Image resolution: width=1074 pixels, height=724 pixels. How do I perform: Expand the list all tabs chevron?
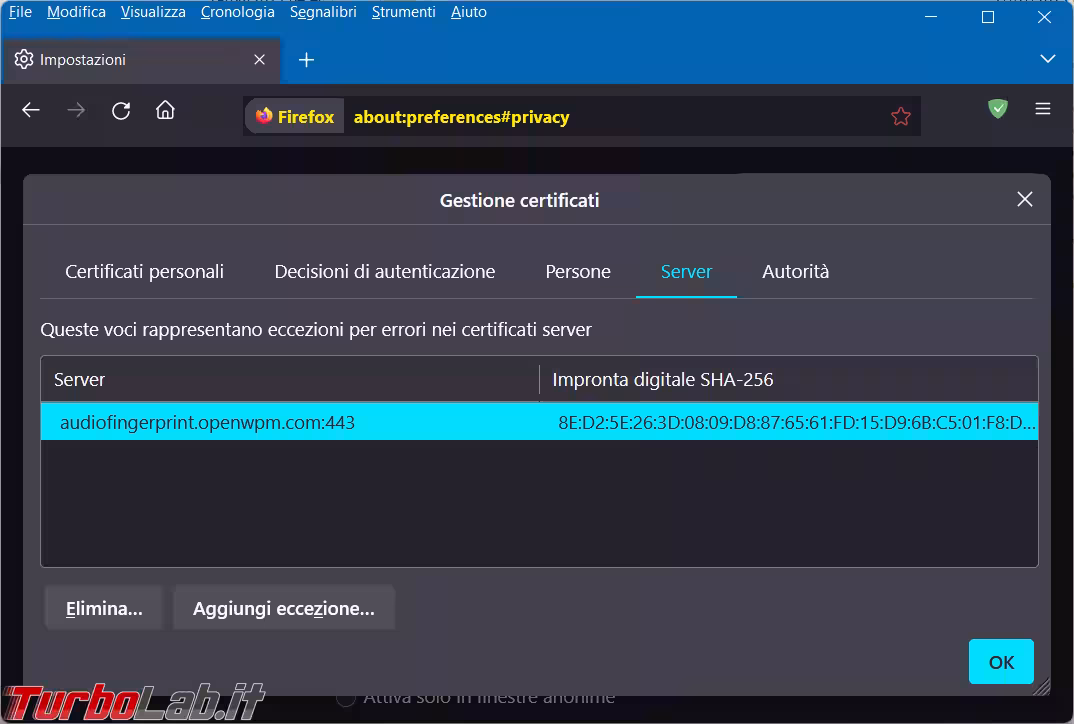tap(1047, 59)
